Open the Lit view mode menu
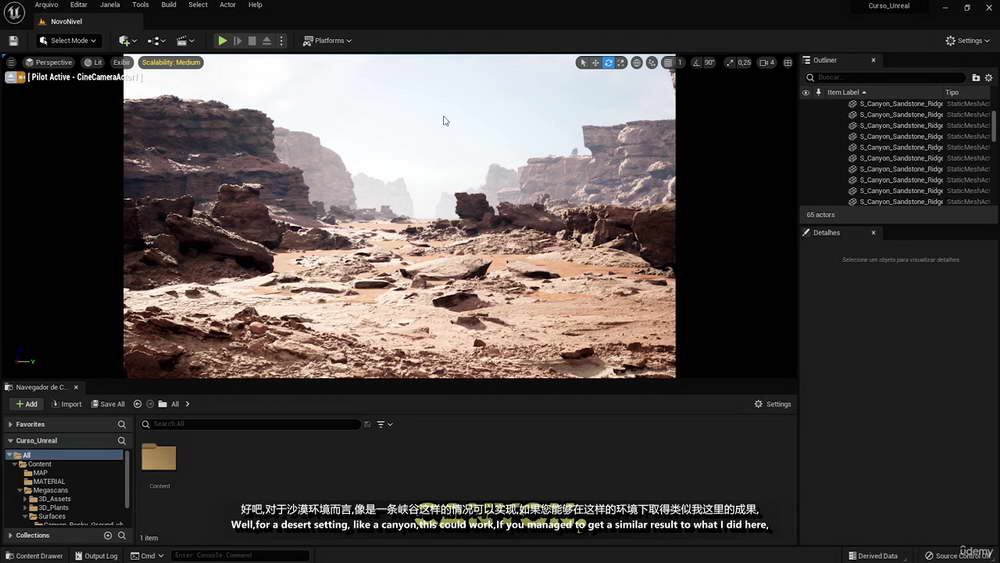The width and height of the screenshot is (1000, 563). click(x=93, y=62)
